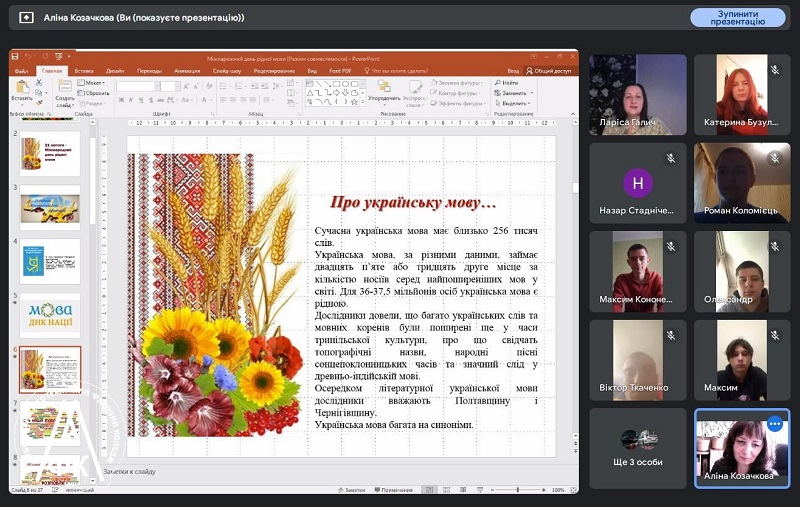
Task: Click purple Н avatar of Назар
Action: 638,183
